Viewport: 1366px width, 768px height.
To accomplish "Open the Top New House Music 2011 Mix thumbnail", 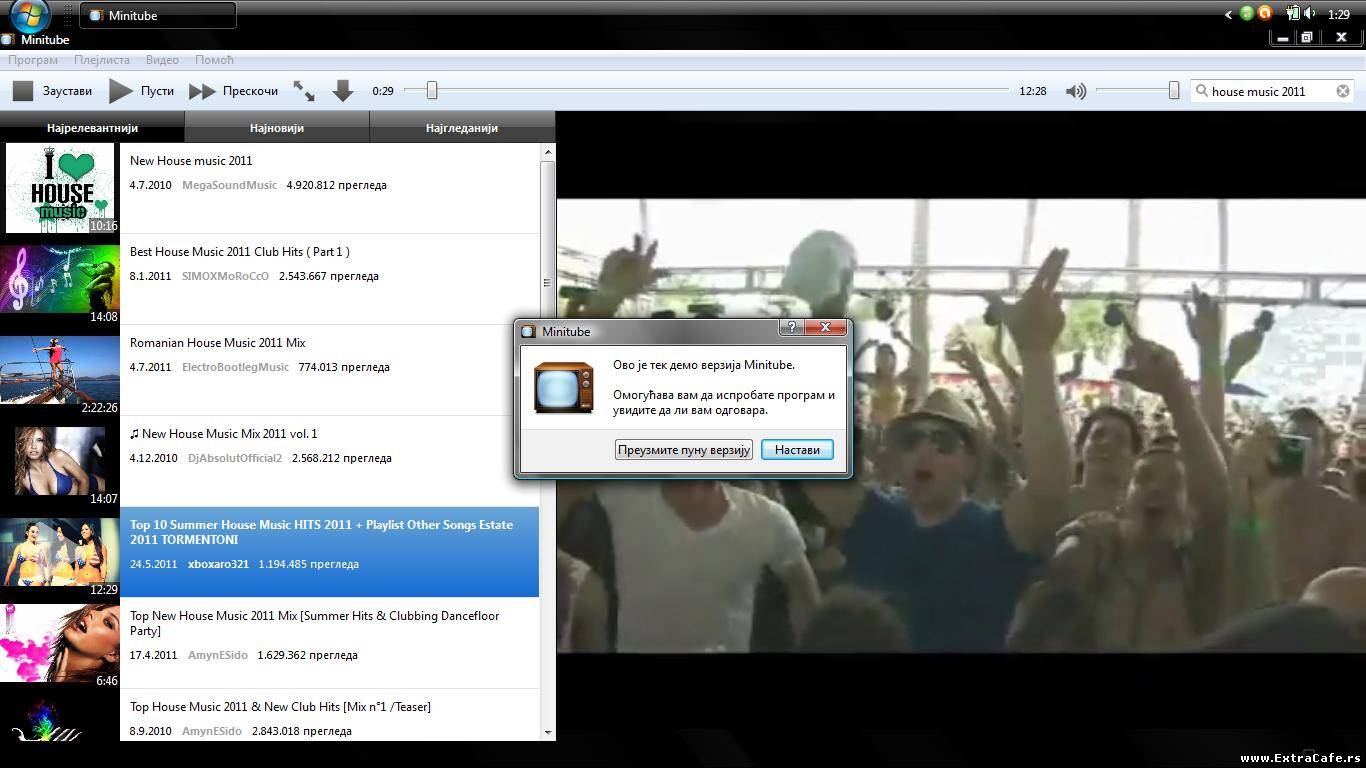I will 60,643.
